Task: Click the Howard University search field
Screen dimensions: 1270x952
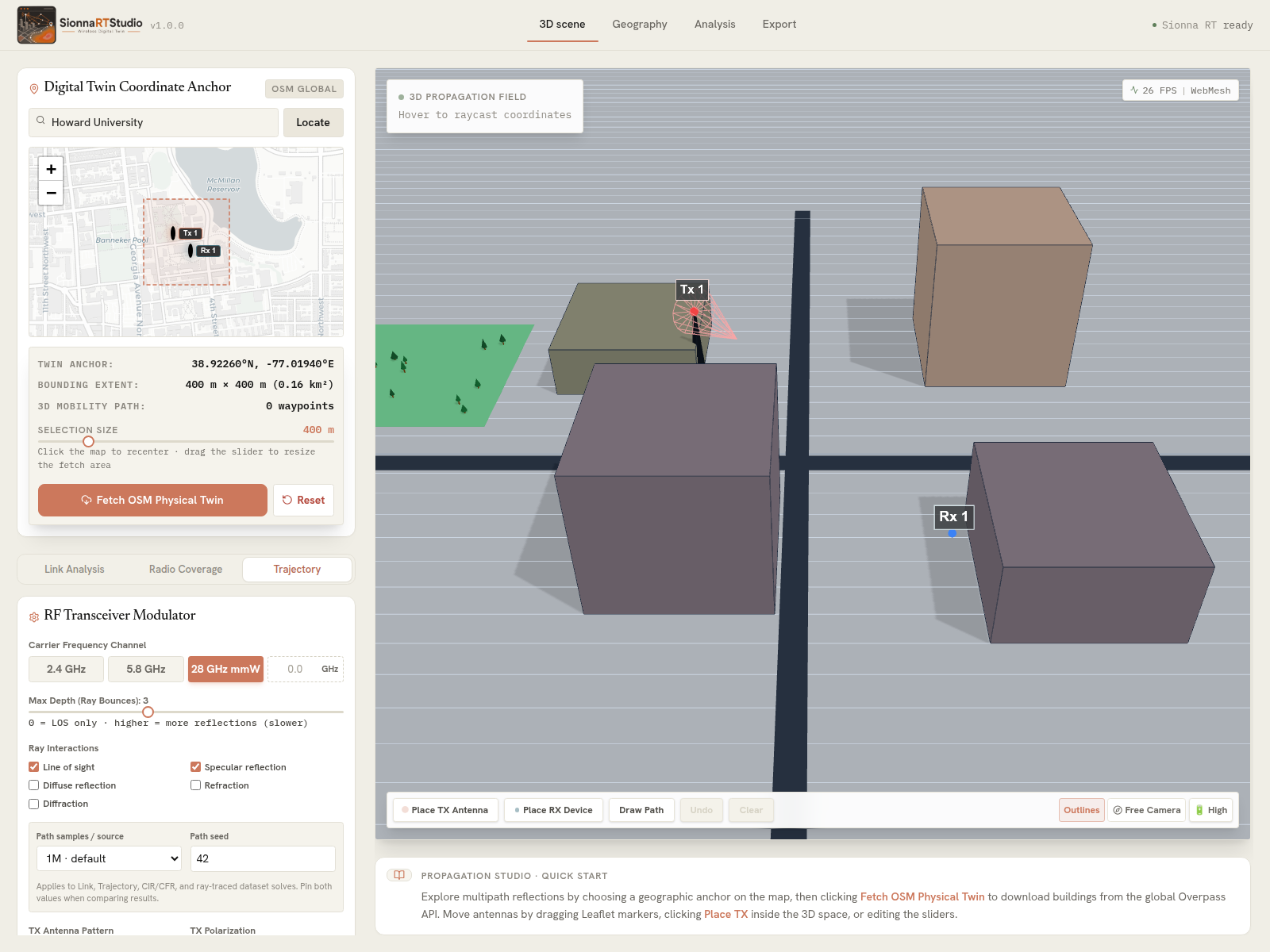Action: point(154,122)
